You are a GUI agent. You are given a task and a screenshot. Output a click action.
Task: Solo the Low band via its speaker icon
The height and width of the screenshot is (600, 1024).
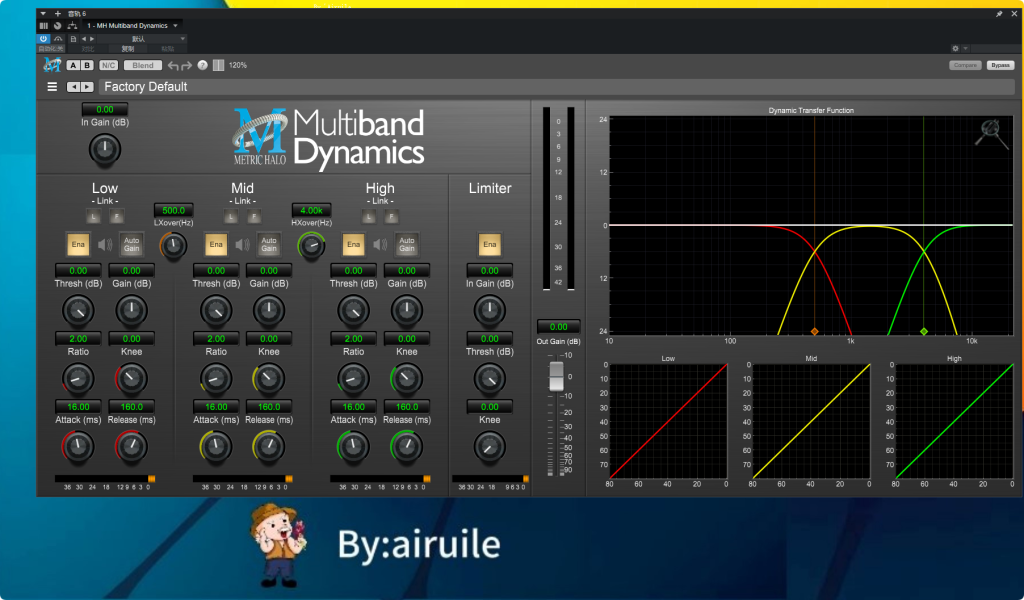(x=104, y=245)
